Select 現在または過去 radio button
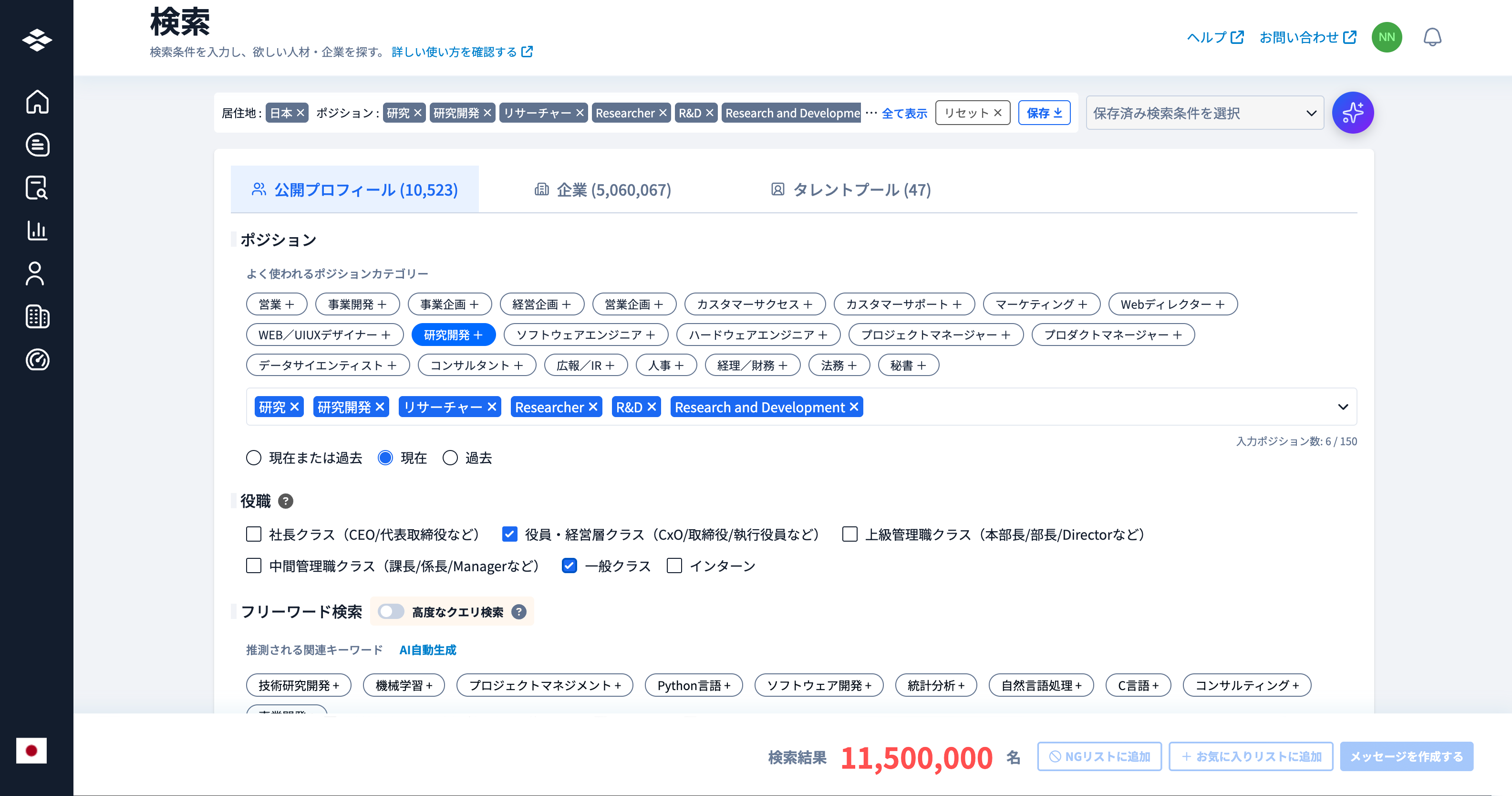Viewport: 1512px width, 796px height. click(254, 458)
